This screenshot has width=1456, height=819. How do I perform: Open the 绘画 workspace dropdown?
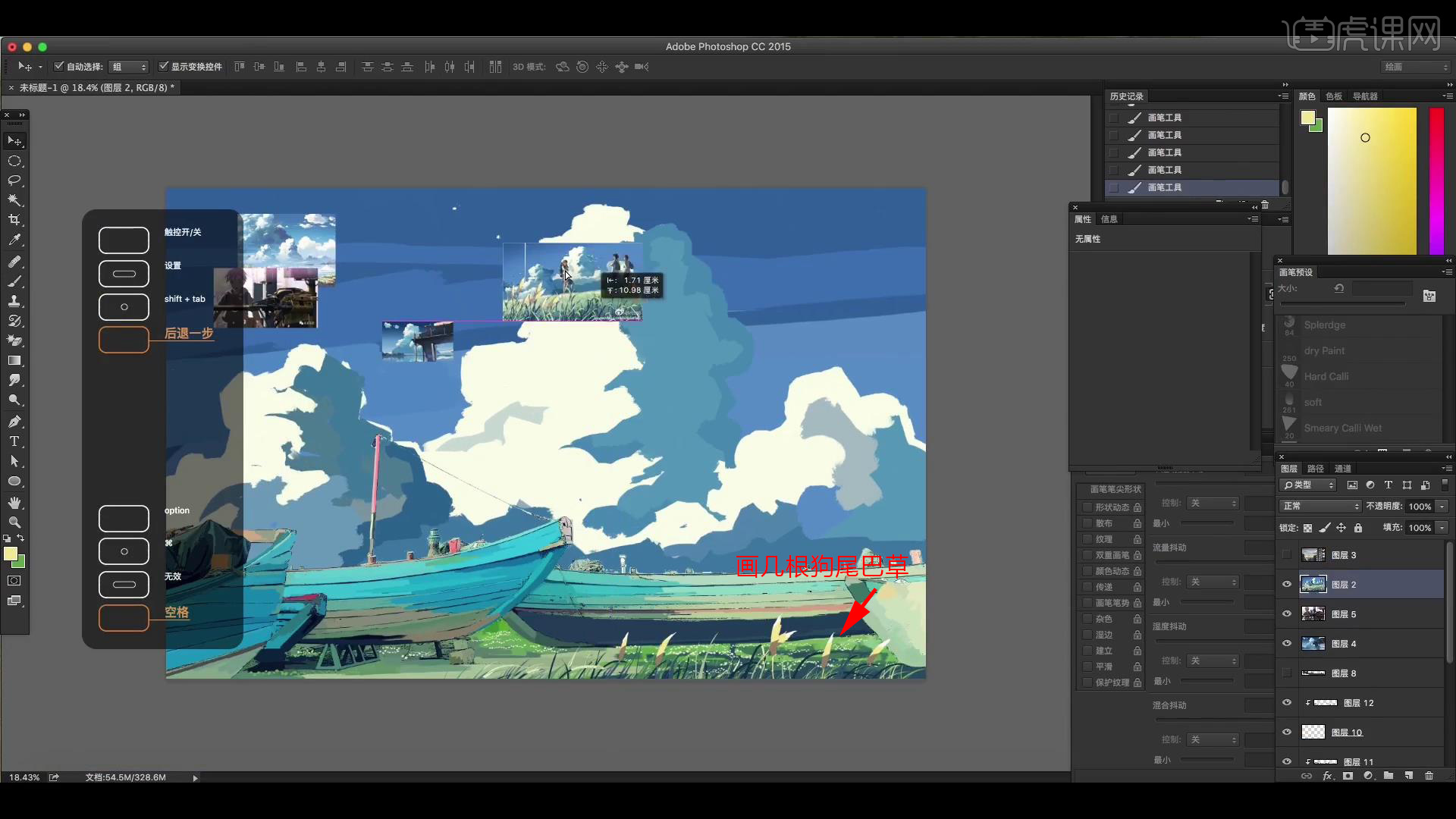[x=1415, y=67]
